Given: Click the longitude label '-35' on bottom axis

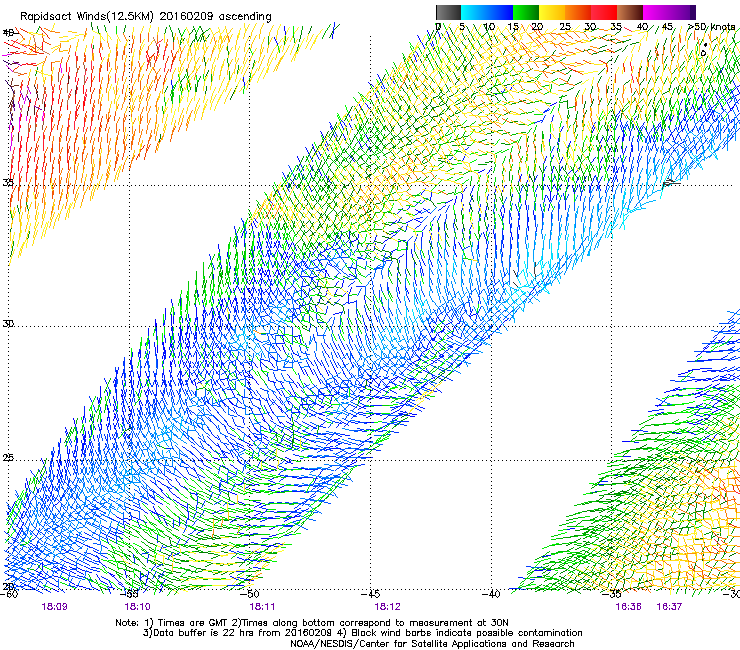Looking at the screenshot, I should coord(612,593).
